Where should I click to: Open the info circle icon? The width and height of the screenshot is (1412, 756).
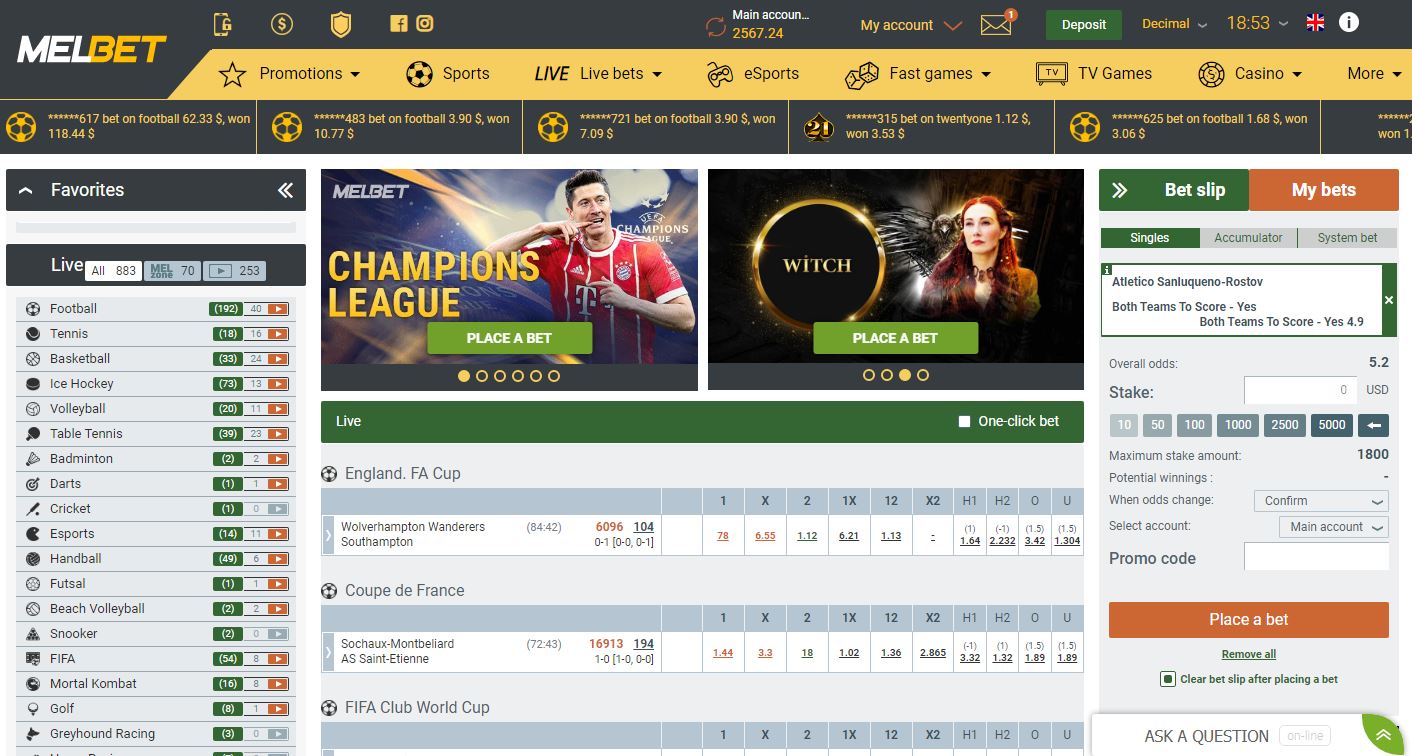1348,23
